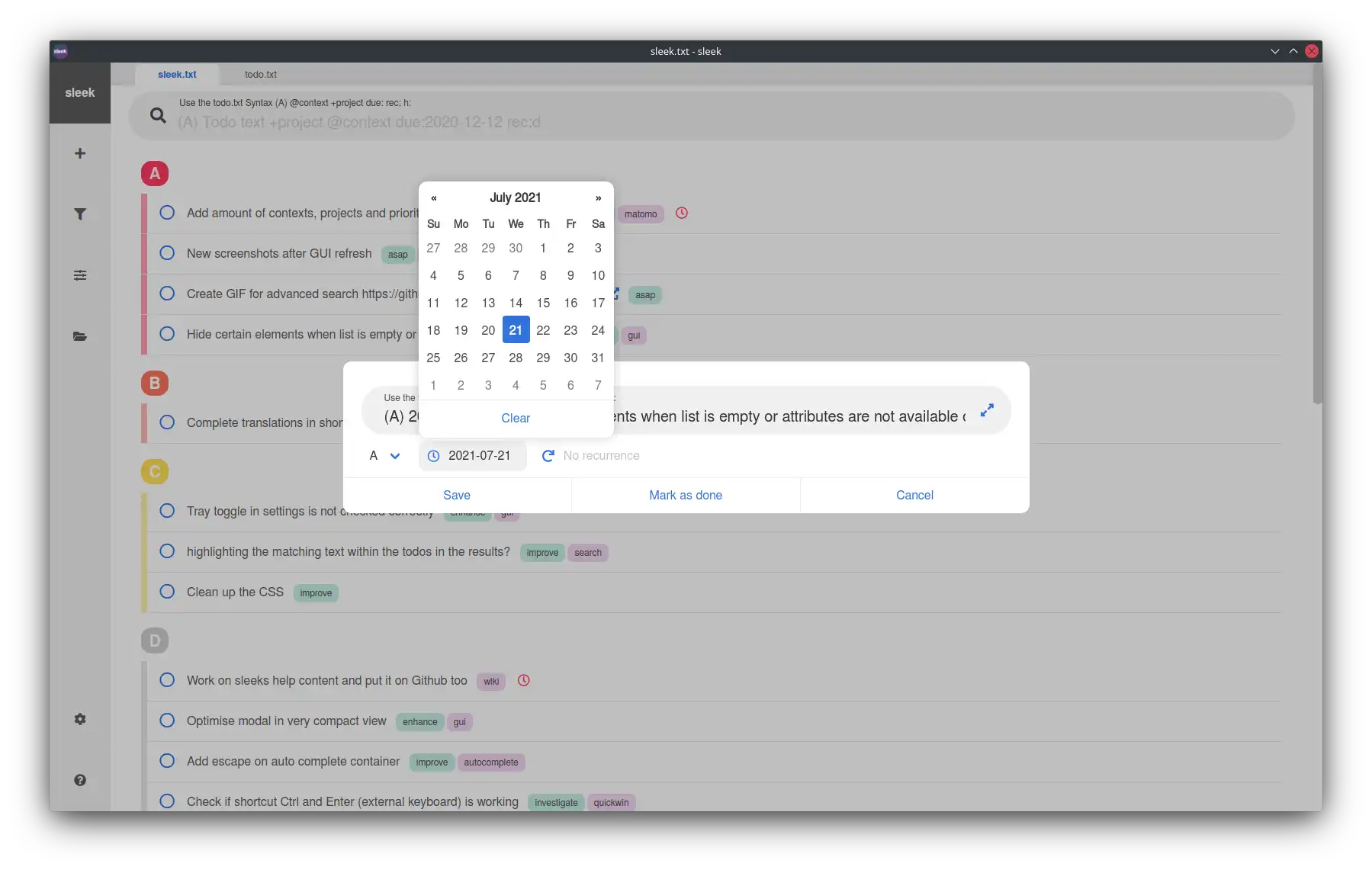This screenshot has height=870, width=1372.
Task: Mark 'Clean up the CSS' todo complete
Action: point(167,592)
